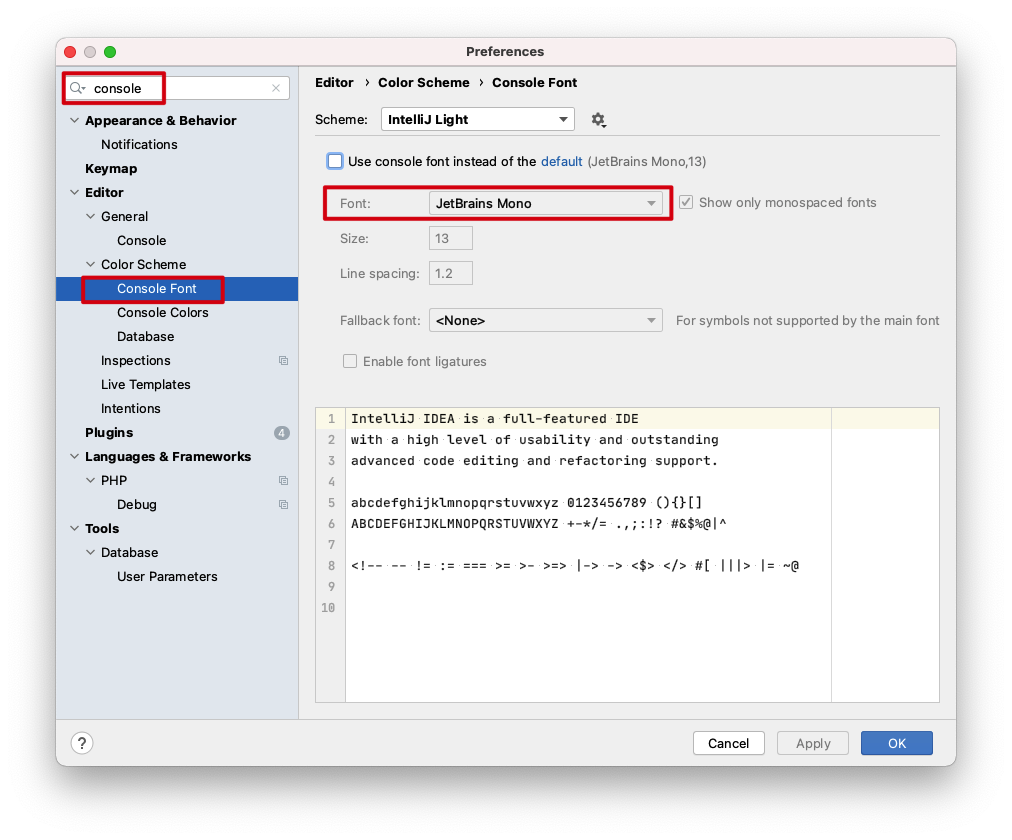
Task: Select Console Colors in the tree
Action: (x=163, y=312)
